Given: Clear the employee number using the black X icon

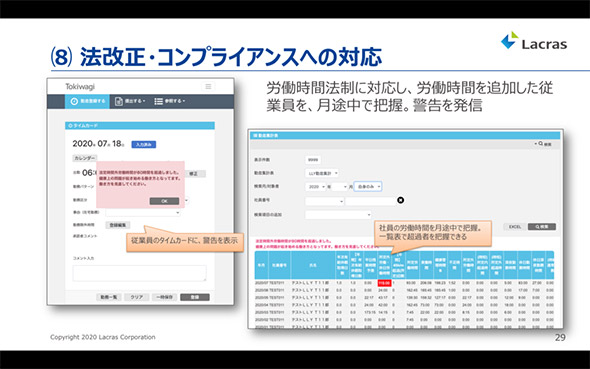Looking at the screenshot, I should (x=401, y=200).
